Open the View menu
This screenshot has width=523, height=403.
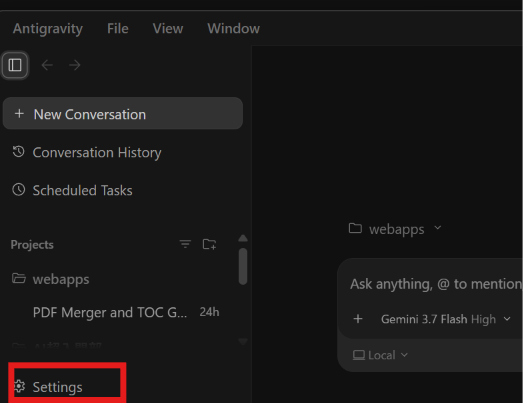168,29
